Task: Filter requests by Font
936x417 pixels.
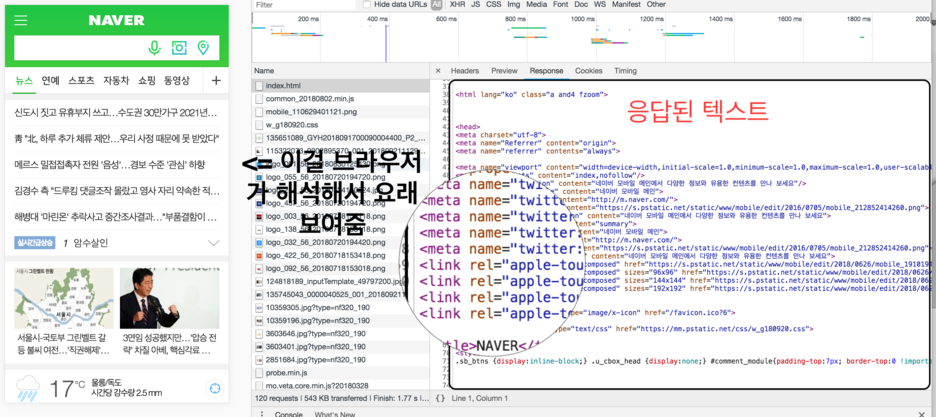Action: (x=561, y=4)
